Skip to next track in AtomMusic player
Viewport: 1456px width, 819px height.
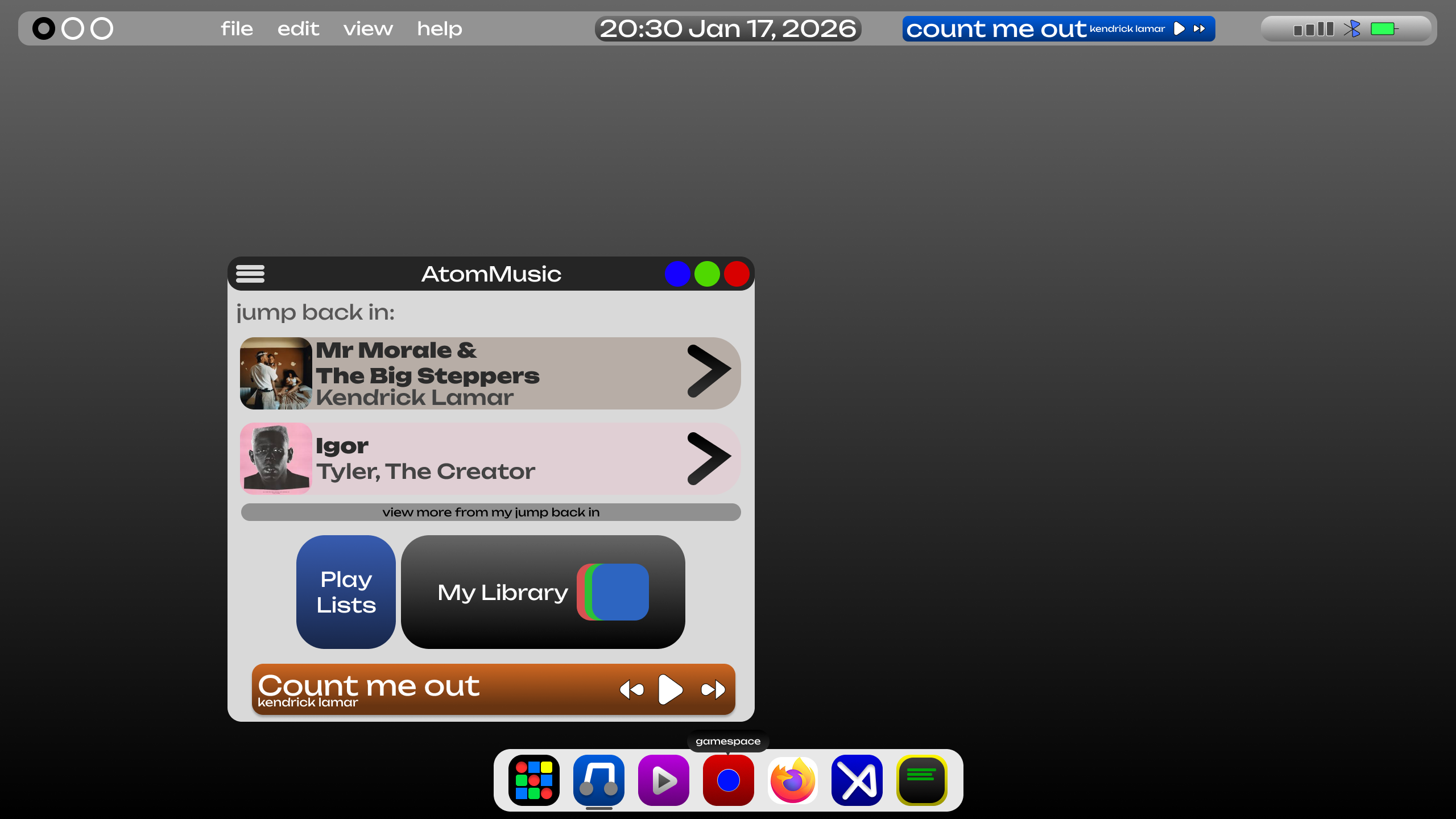point(713,690)
